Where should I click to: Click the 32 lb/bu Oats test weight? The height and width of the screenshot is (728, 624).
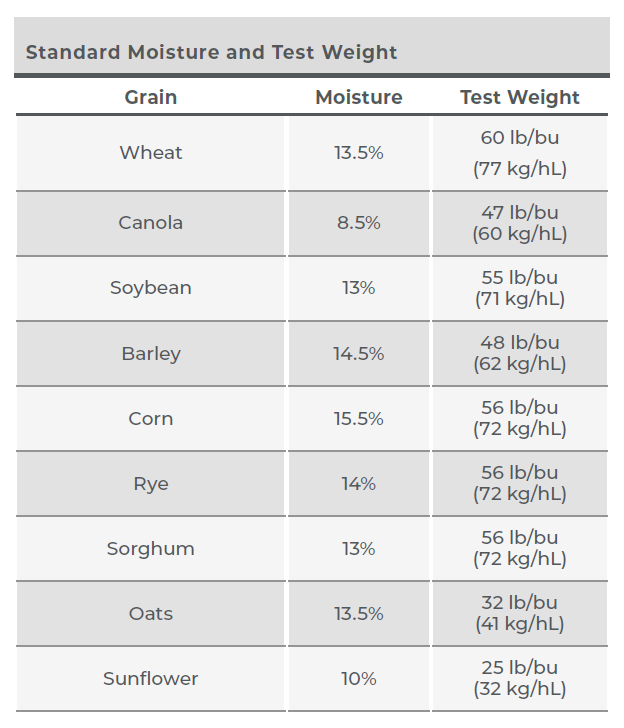(x=520, y=603)
